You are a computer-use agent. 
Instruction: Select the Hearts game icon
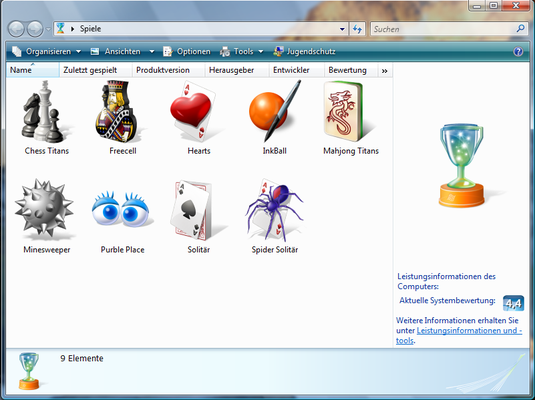point(194,111)
